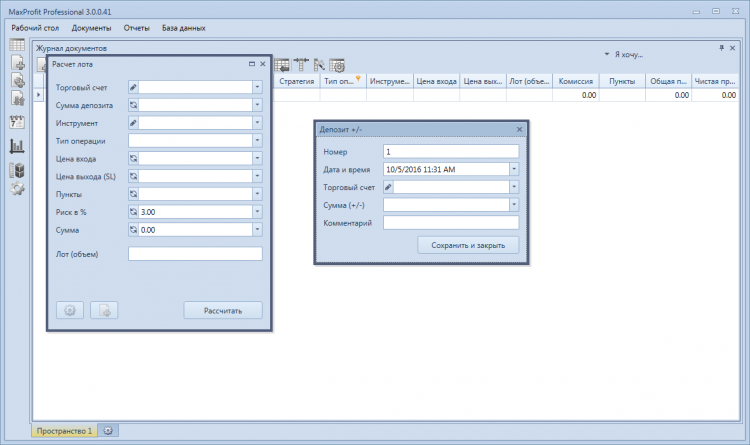The width and height of the screenshot is (750, 445).
Task: Click refresh icon beside Сумма in Расчет лота
Action: [133, 230]
